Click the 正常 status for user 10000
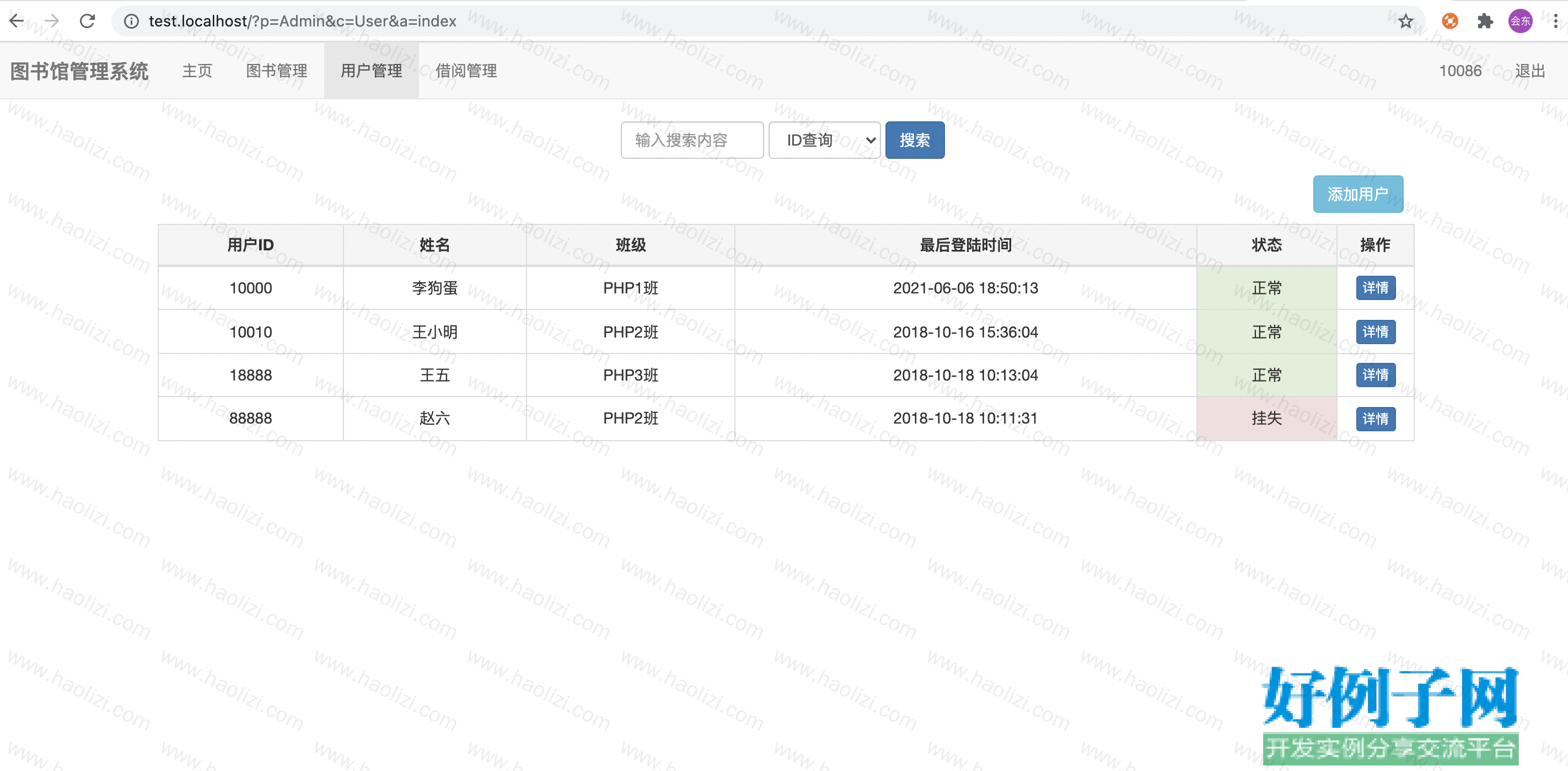This screenshot has width=1568, height=771. click(1267, 288)
